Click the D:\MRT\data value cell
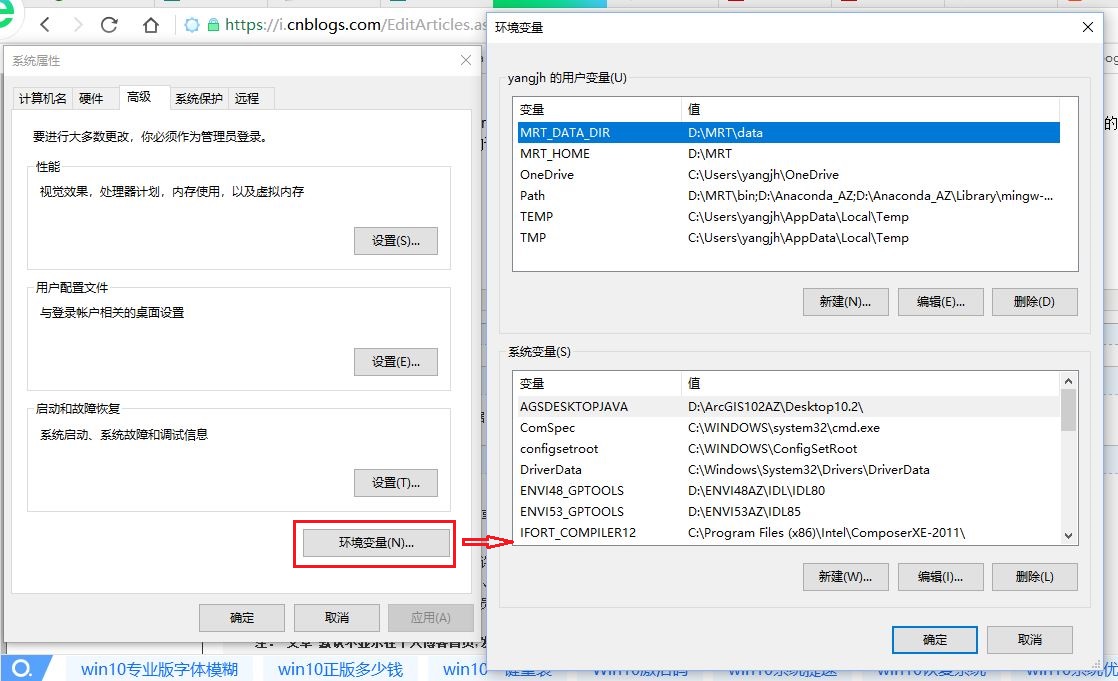The height and width of the screenshot is (681, 1118). pyautogui.click(x=725, y=133)
